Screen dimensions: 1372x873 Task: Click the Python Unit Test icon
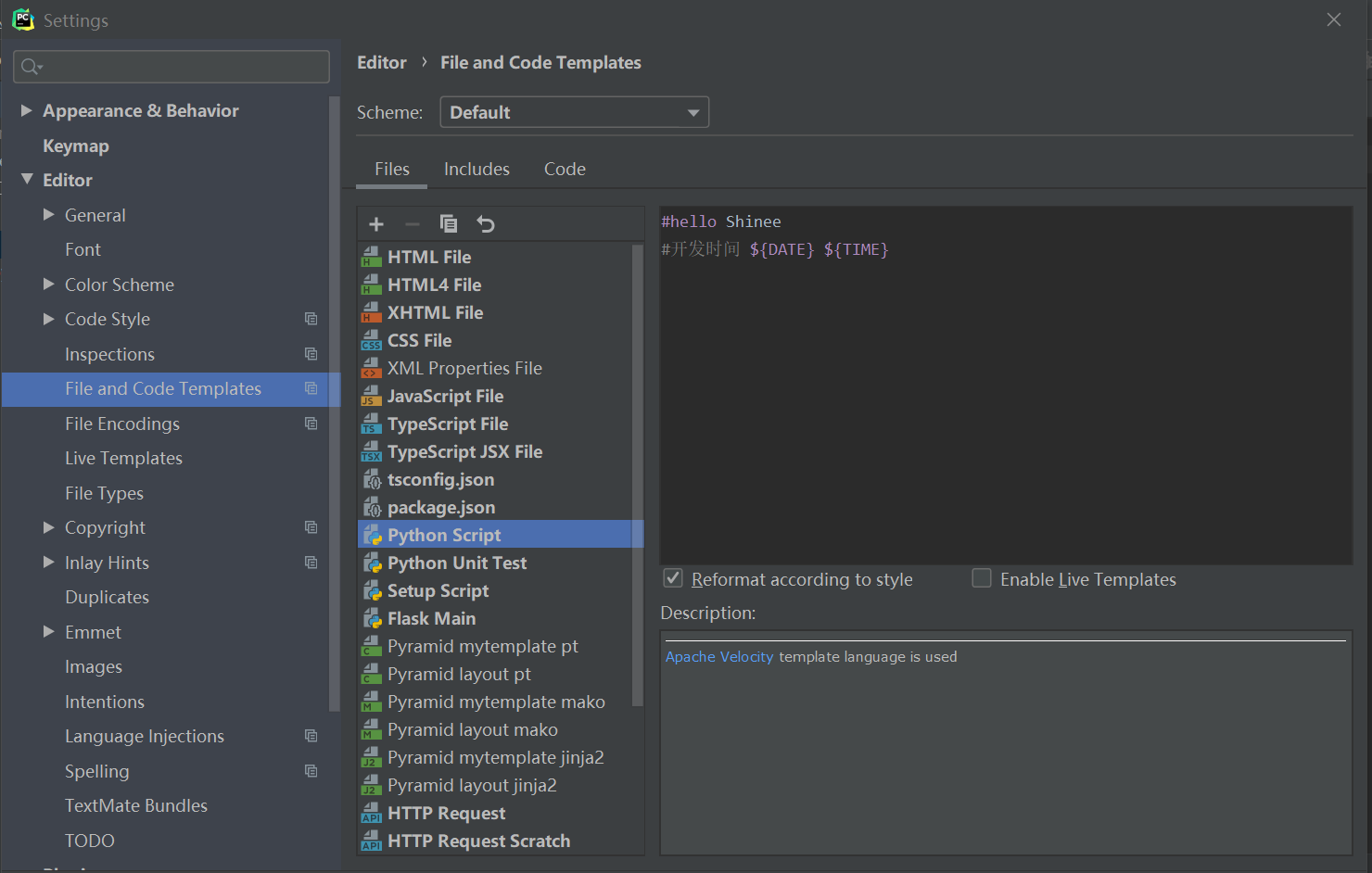[372, 563]
